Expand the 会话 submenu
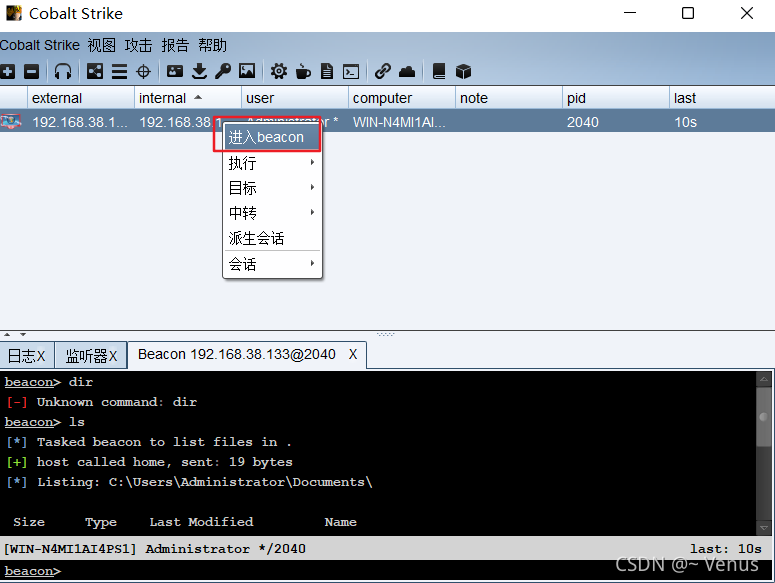Screen dimensions: 775x583 [x=272, y=264]
